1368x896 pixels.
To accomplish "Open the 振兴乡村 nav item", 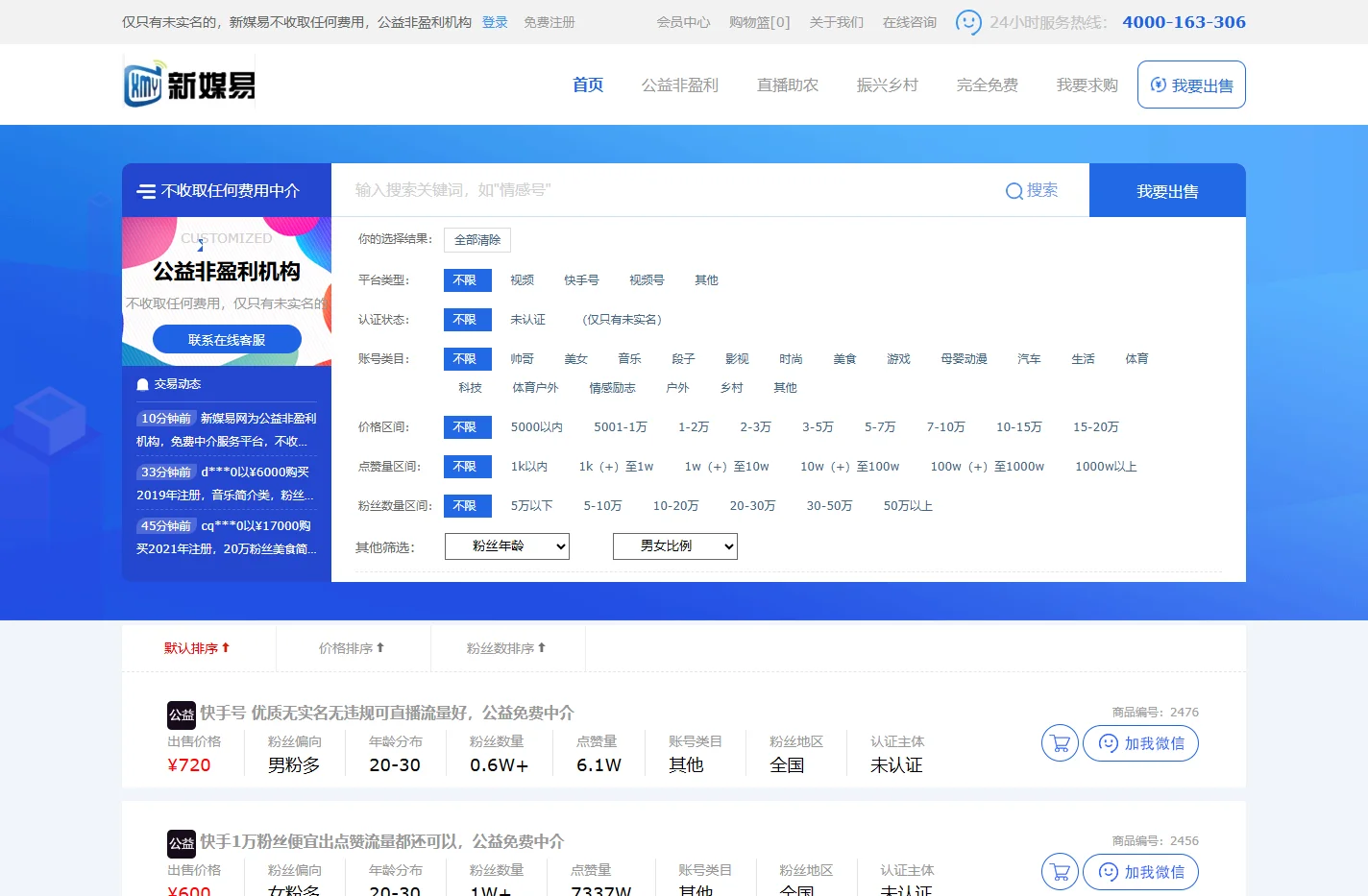I will pos(888,85).
